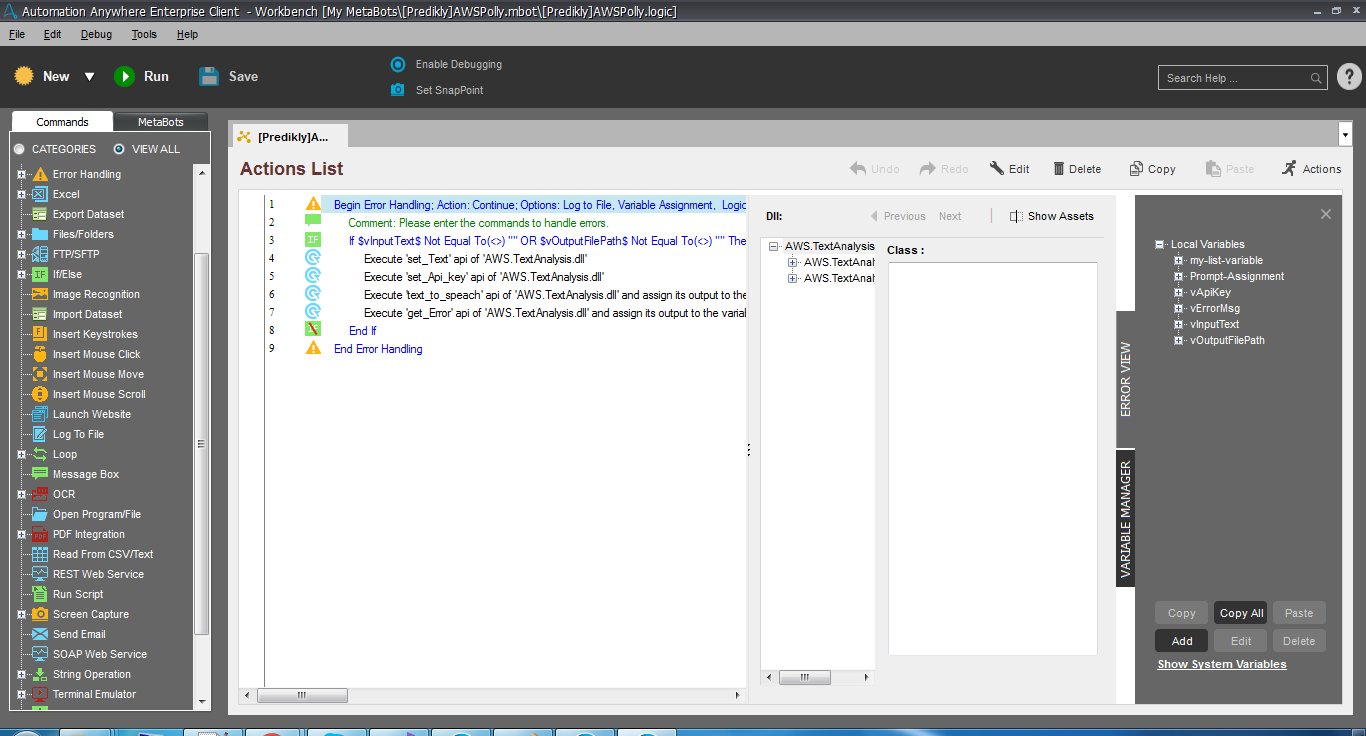Viewport: 1366px width, 736px height.
Task: Select the CATEGORIES radio button
Action: tap(19, 149)
